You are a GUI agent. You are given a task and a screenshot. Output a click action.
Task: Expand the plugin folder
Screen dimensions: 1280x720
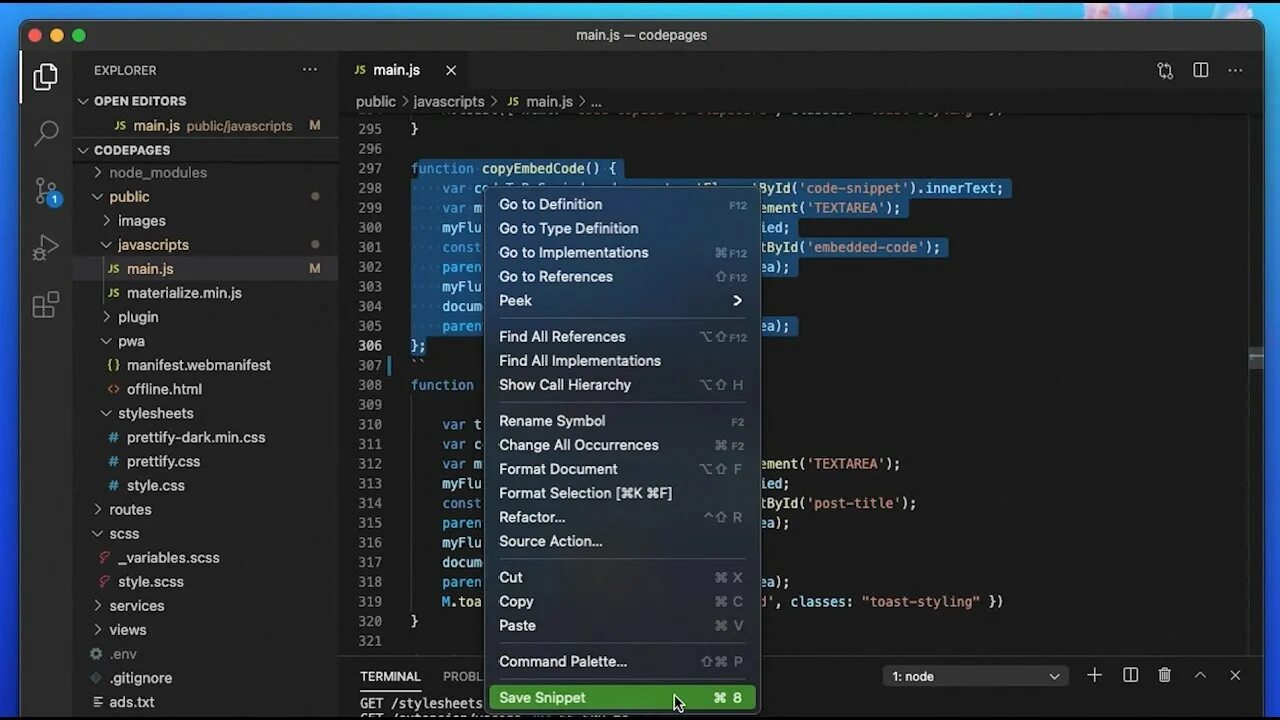138,317
